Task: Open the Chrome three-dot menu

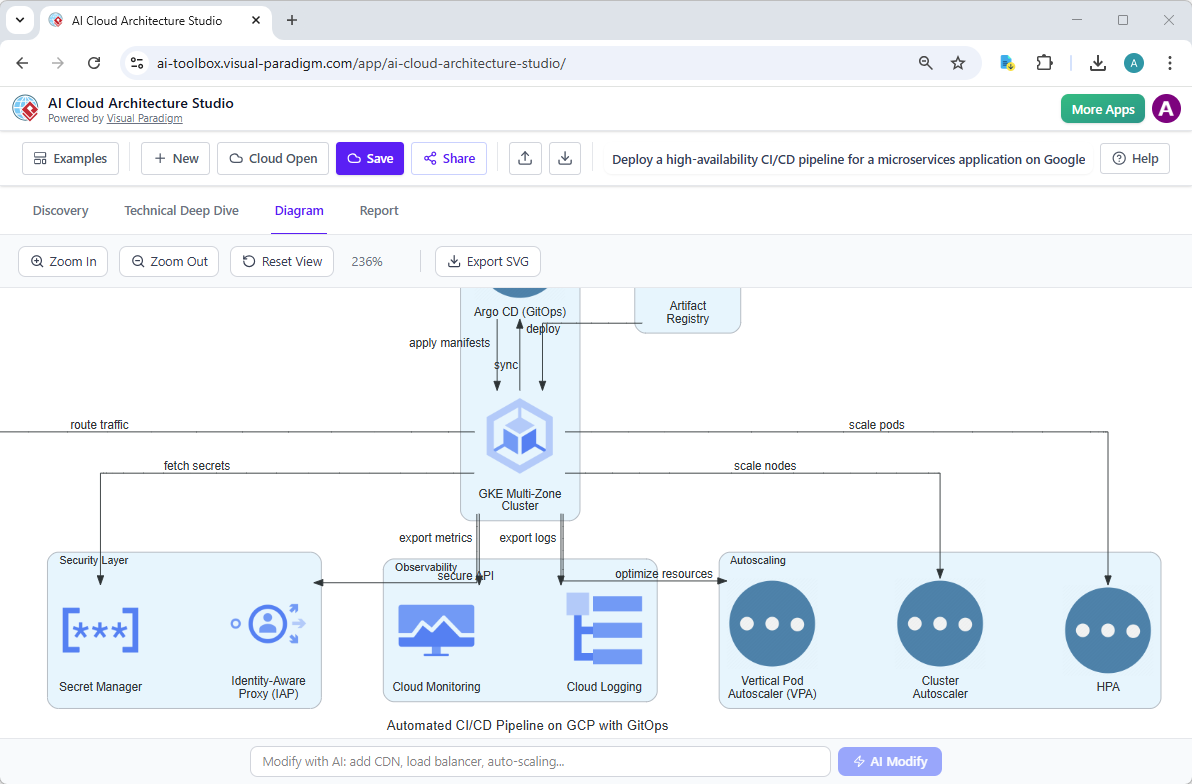Action: tap(1170, 62)
